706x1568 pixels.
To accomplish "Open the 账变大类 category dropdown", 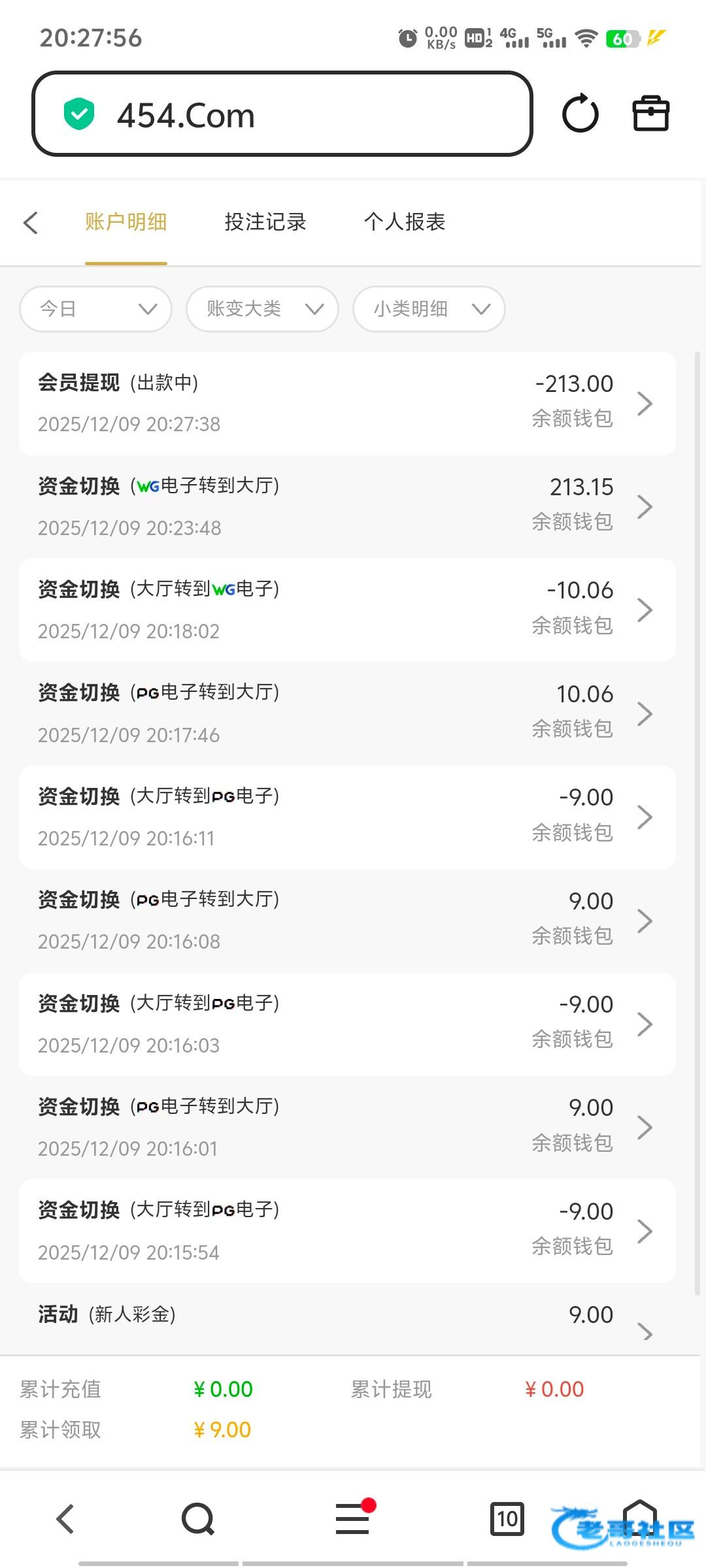I will pyautogui.click(x=262, y=309).
